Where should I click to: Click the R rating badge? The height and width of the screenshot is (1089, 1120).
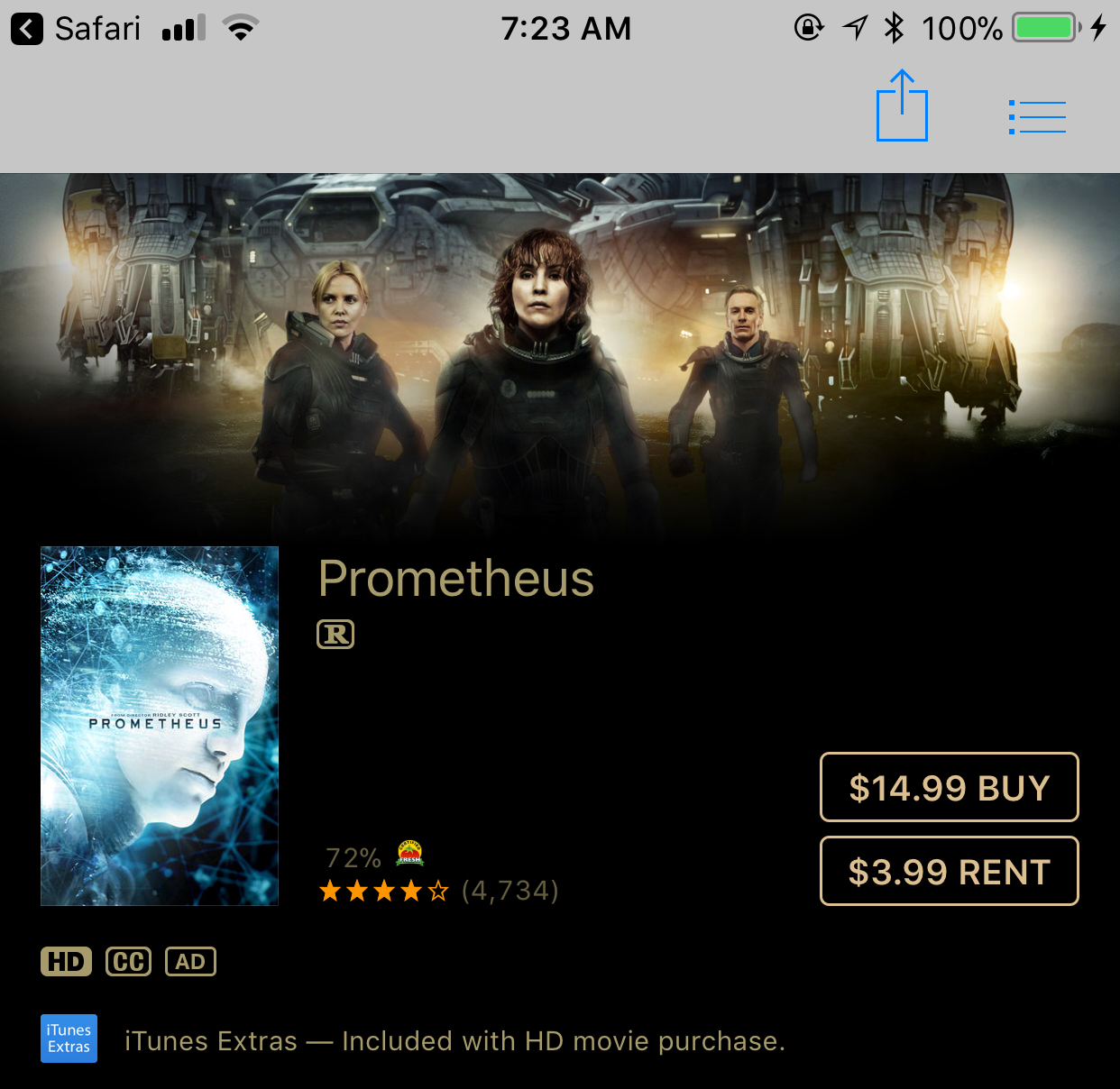coord(335,635)
